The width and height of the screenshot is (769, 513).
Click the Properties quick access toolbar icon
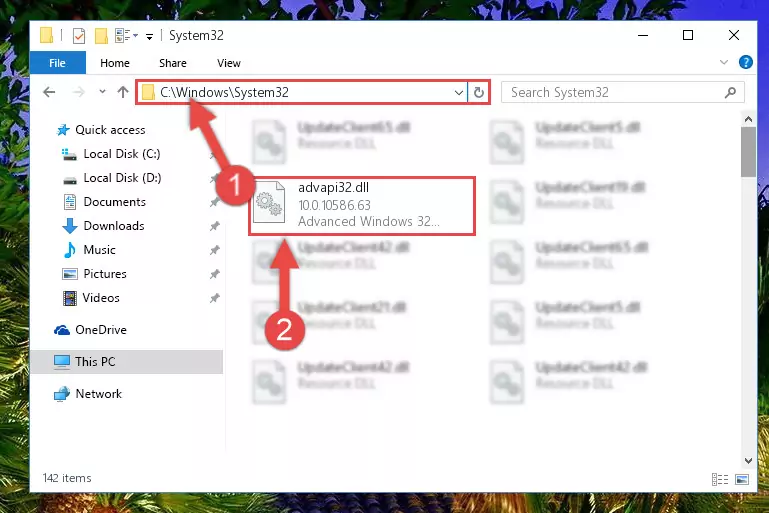coord(78,36)
